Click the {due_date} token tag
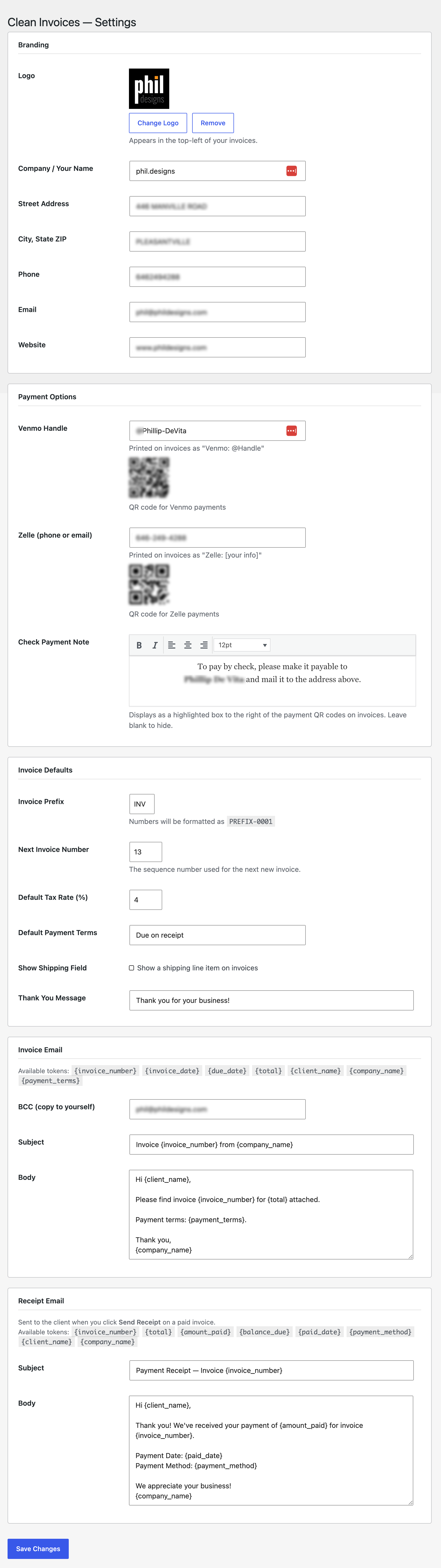Viewport: 441px width, 1568px height. [227, 1071]
